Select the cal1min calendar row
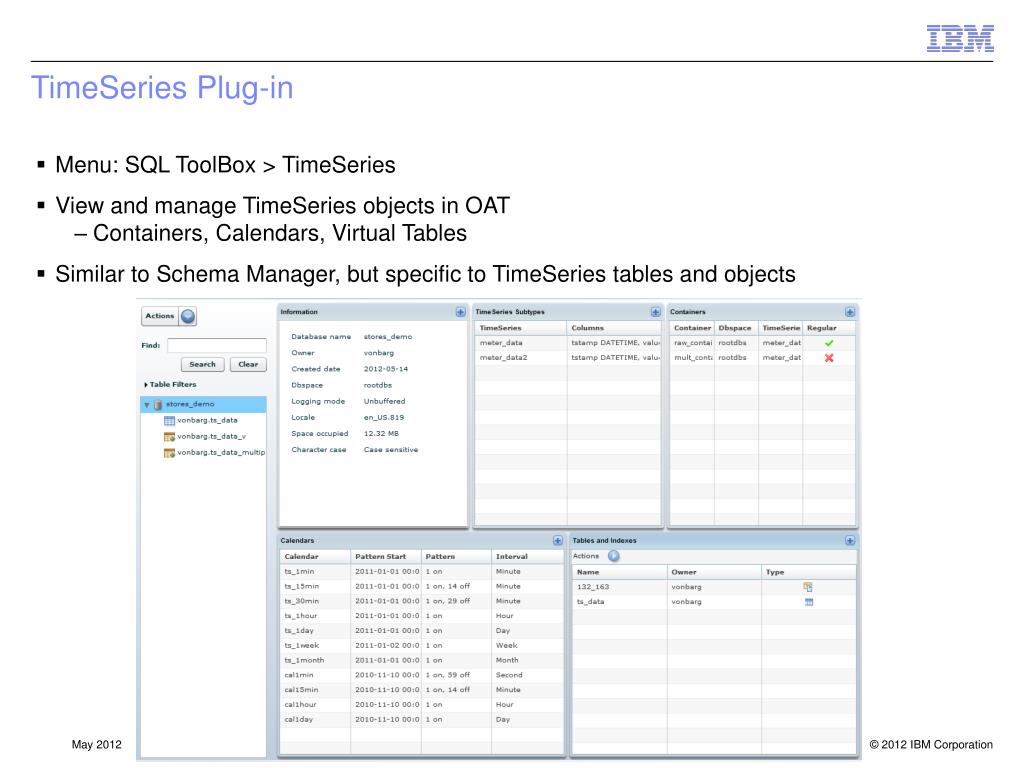 (421, 675)
